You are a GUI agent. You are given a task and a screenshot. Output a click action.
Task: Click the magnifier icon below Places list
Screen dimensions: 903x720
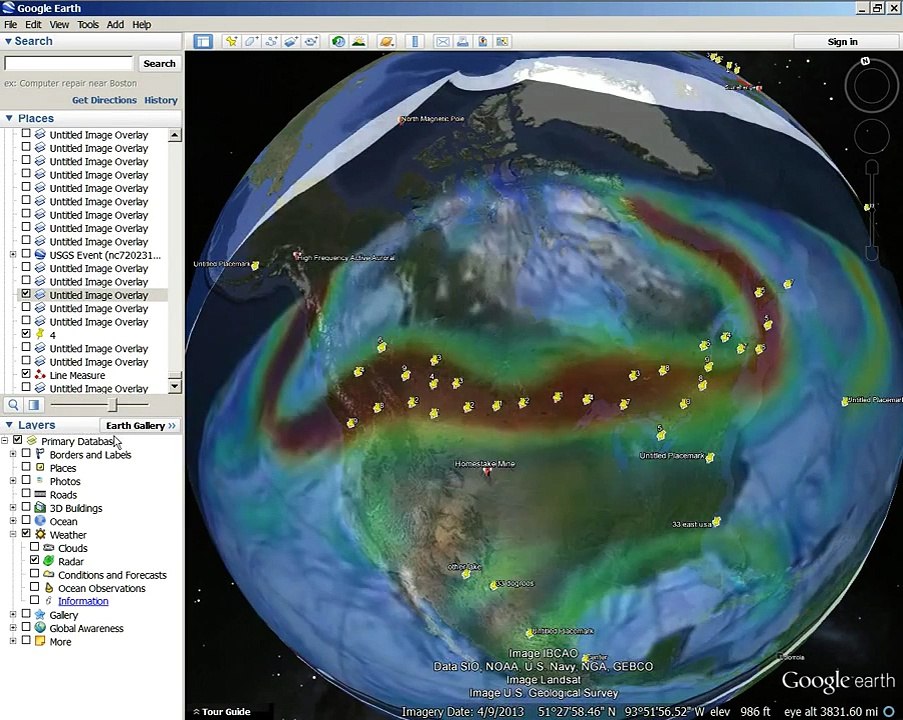[13, 405]
